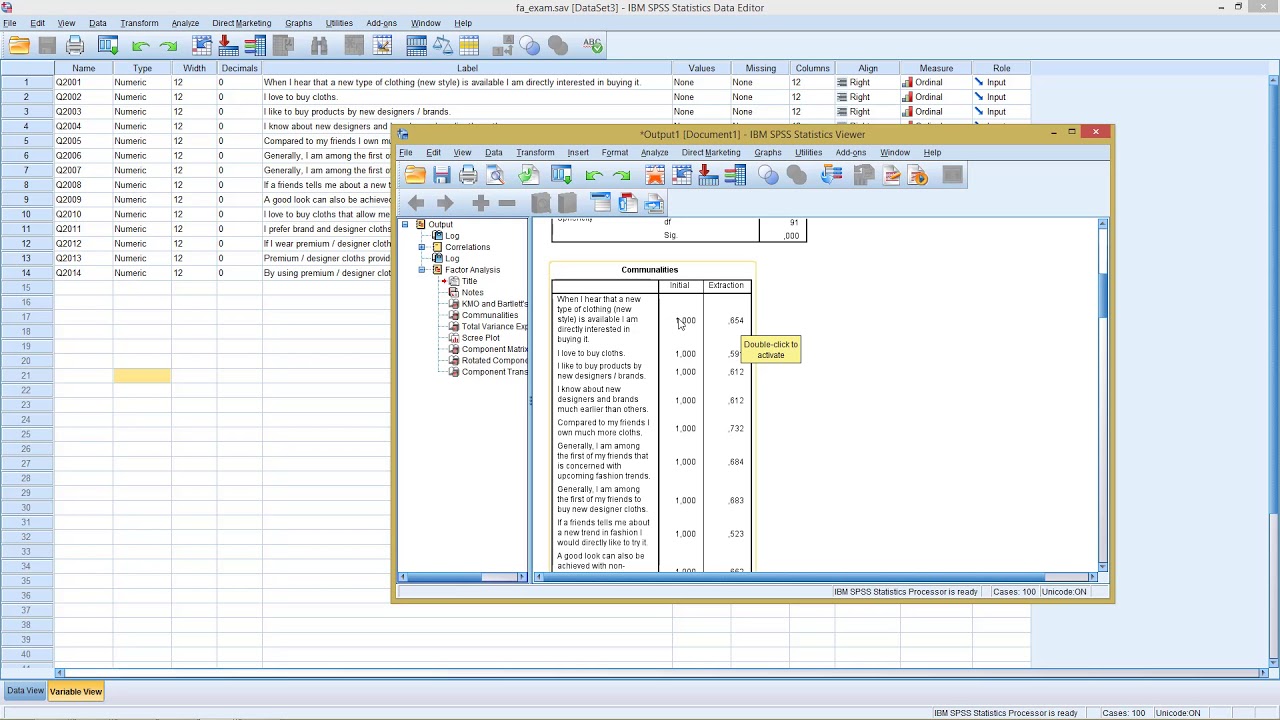Print icon in Viewer toolbar

[x=468, y=175]
